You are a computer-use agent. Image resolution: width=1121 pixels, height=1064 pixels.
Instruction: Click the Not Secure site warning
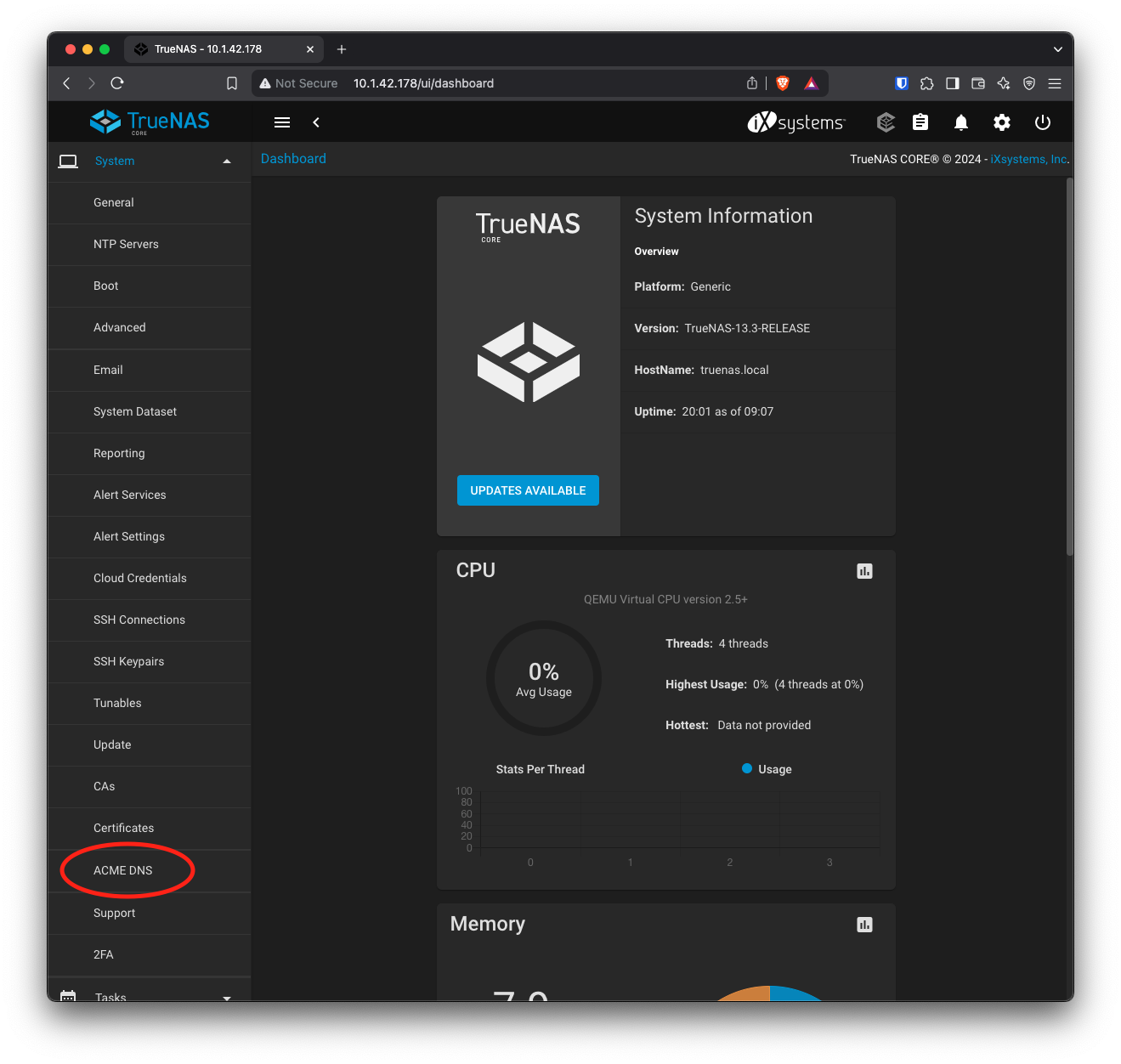point(298,83)
